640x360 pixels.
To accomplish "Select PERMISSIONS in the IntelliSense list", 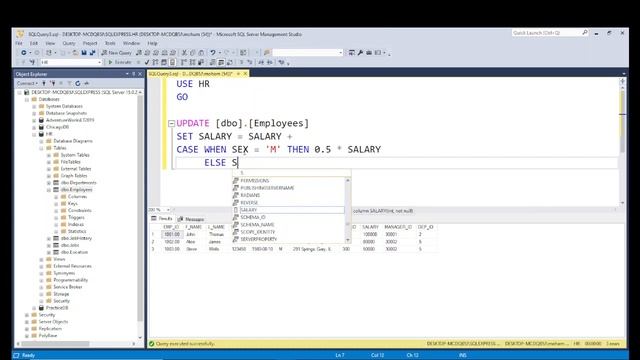I will click(289, 180).
